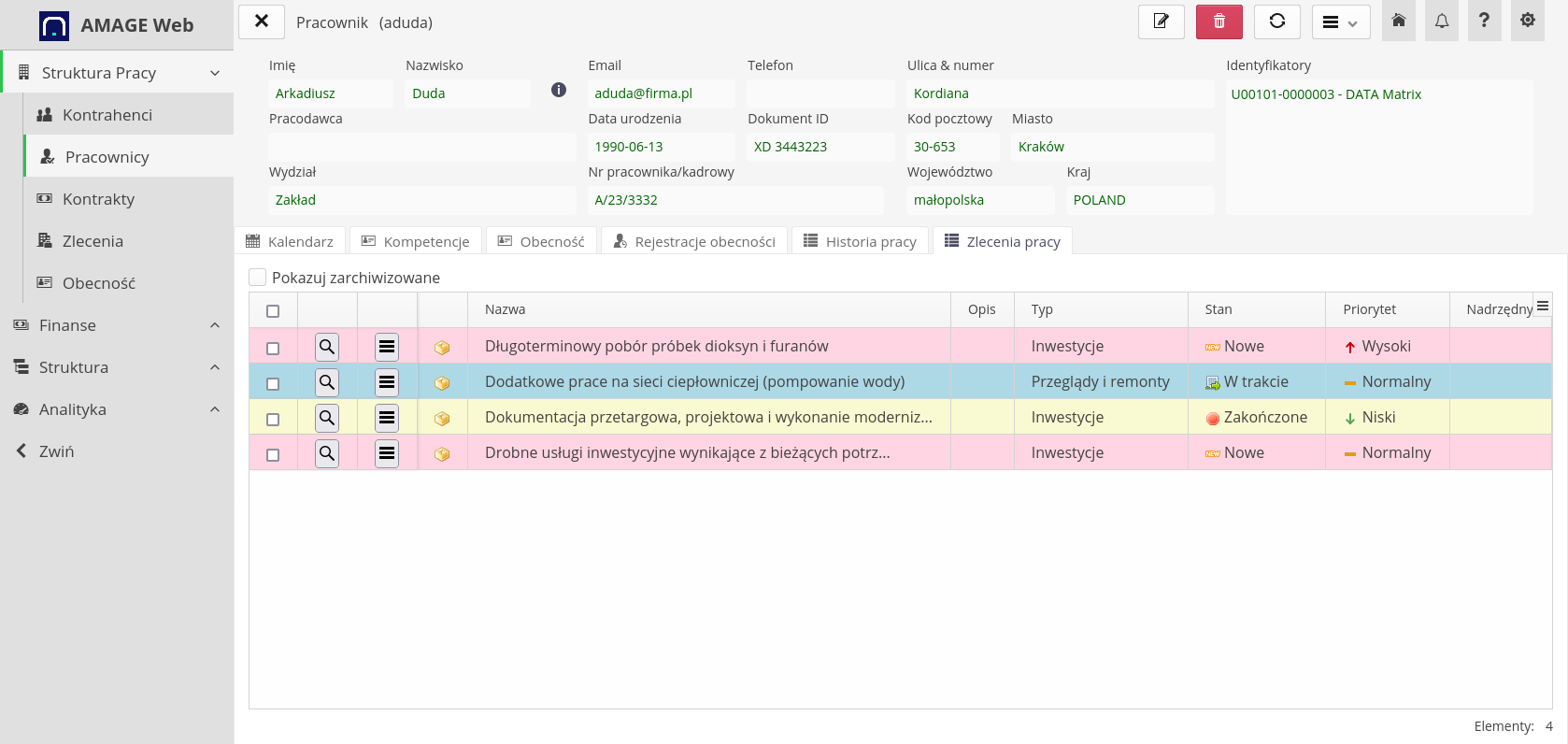Click Dokument ID value XD 3443223
The height and width of the screenshot is (744, 1568).
point(820,147)
